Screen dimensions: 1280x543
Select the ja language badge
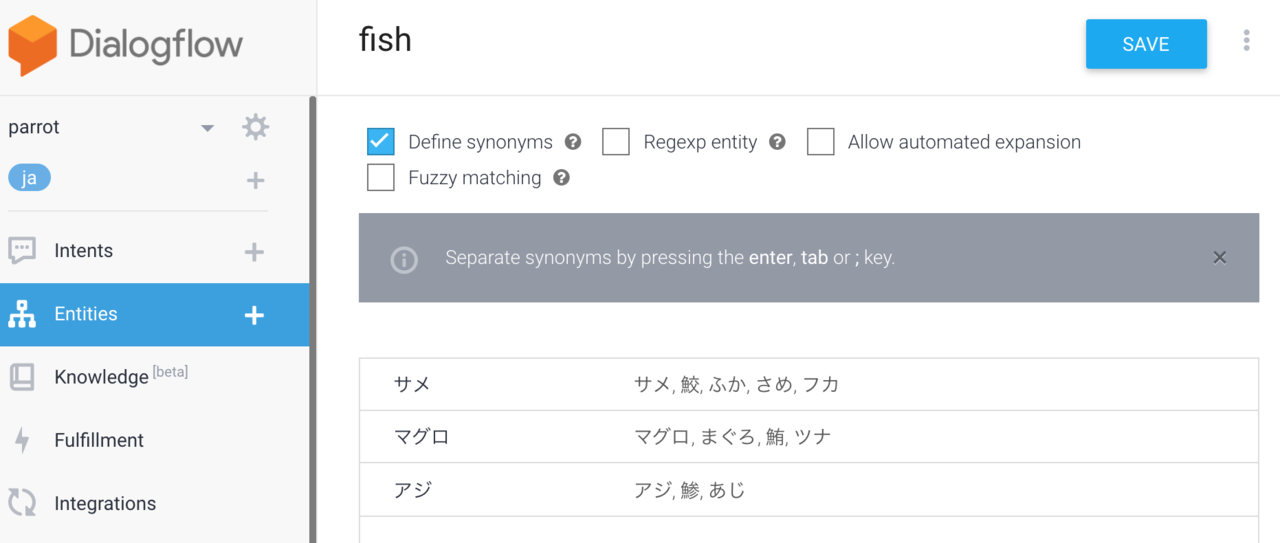(x=29, y=178)
